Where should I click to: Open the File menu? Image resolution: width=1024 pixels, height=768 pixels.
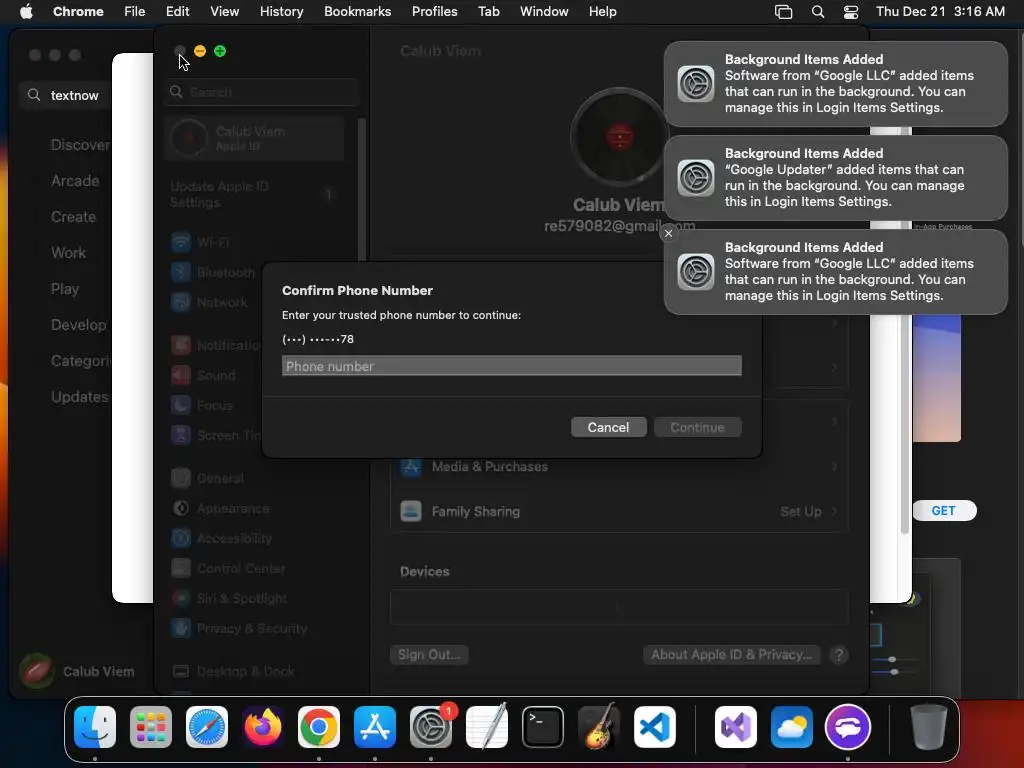click(x=135, y=11)
